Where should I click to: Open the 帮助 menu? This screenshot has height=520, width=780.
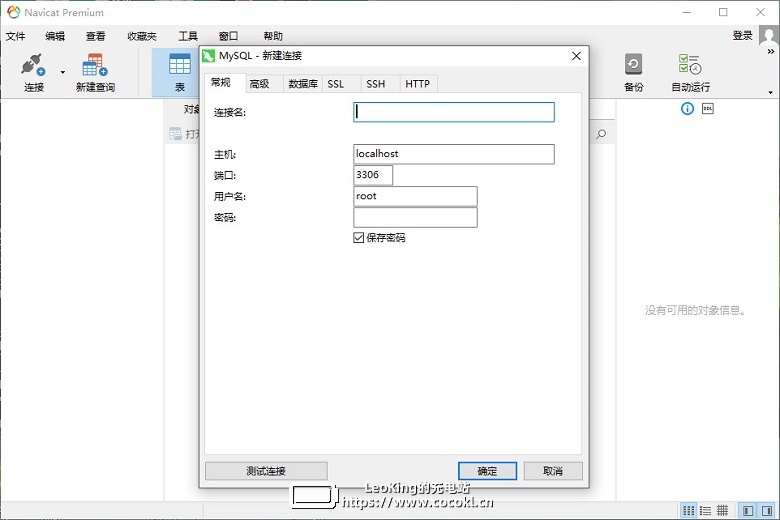273,36
